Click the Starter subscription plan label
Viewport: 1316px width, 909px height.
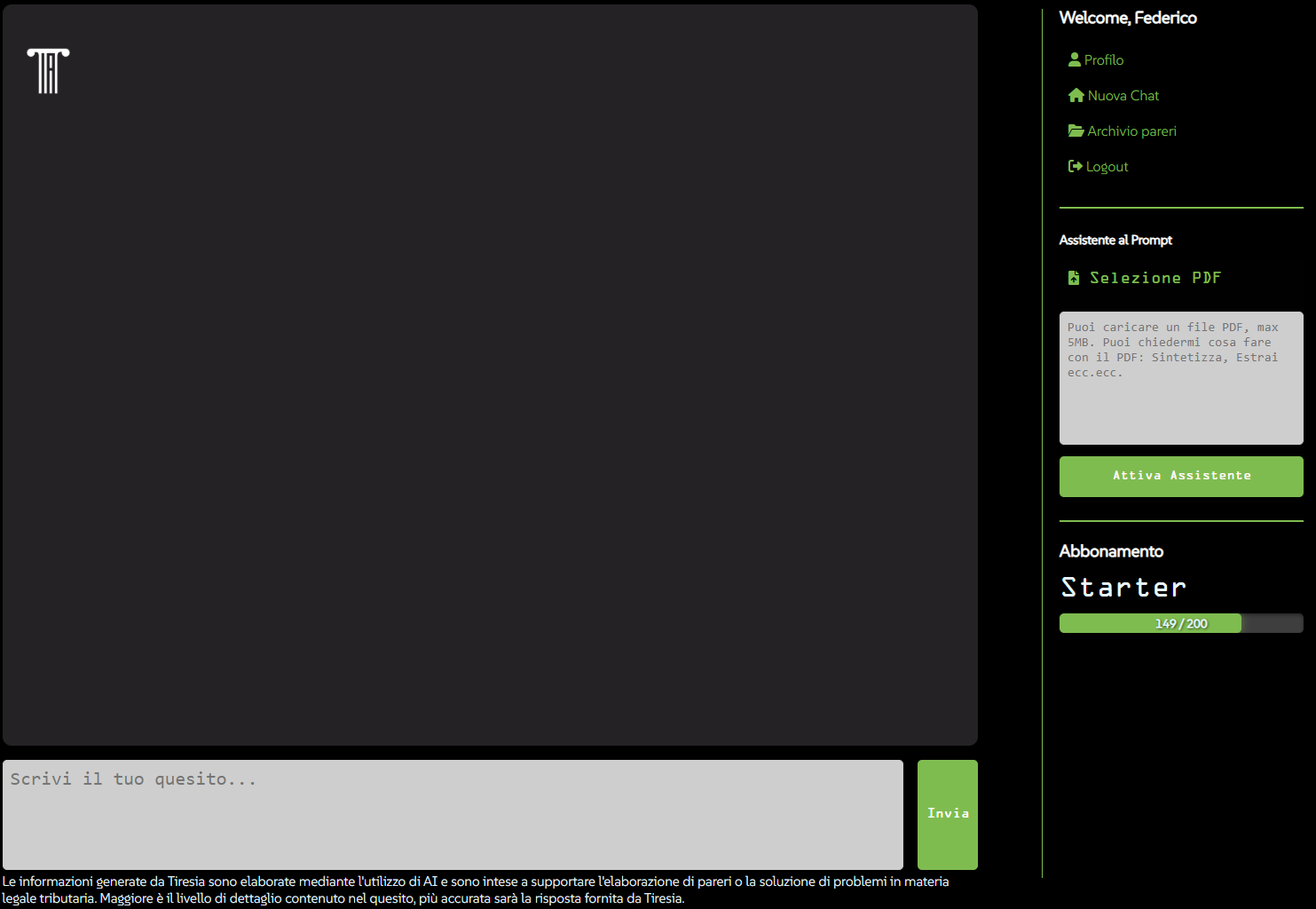pos(1123,587)
